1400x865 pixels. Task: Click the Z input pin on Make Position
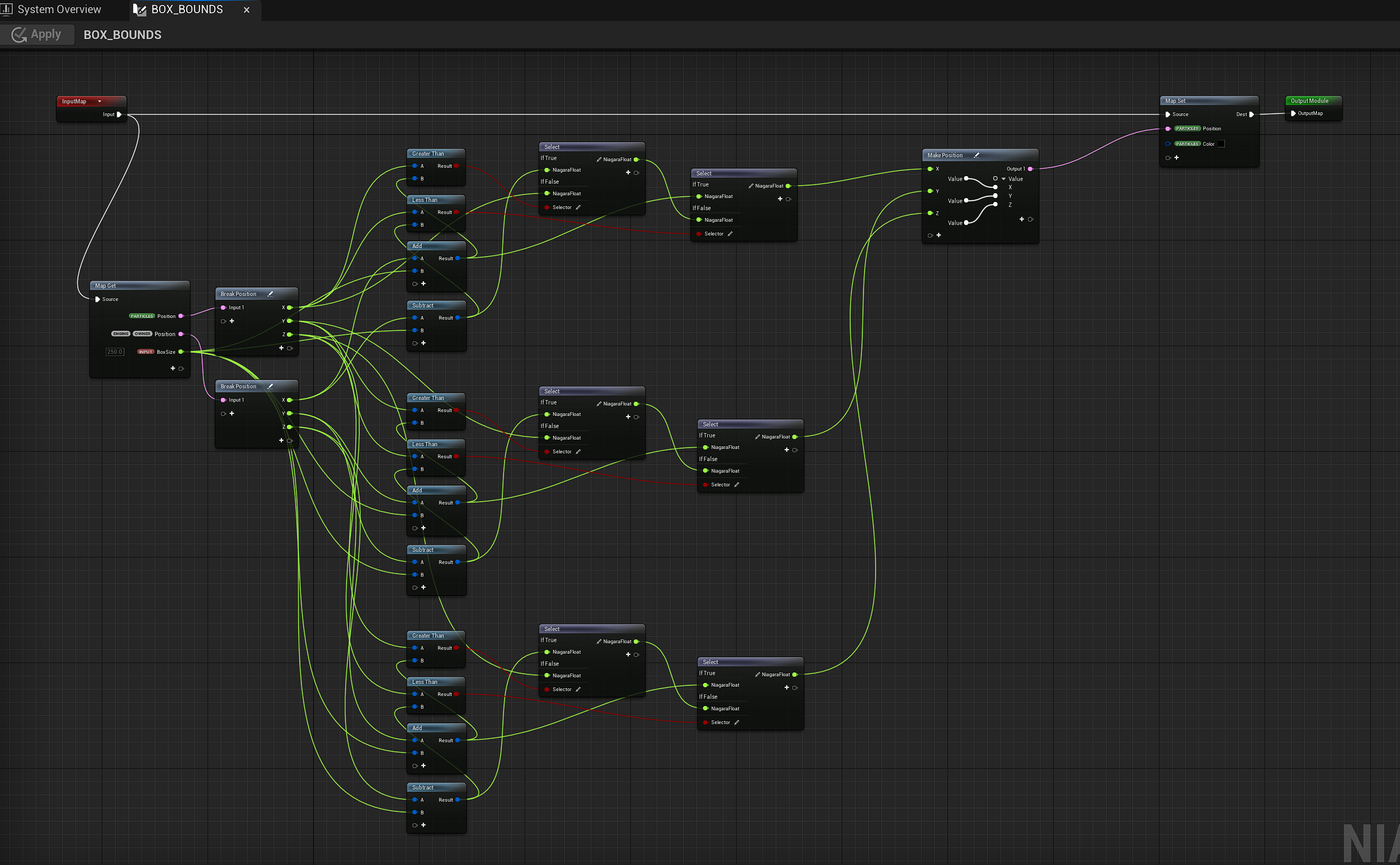(930, 213)
